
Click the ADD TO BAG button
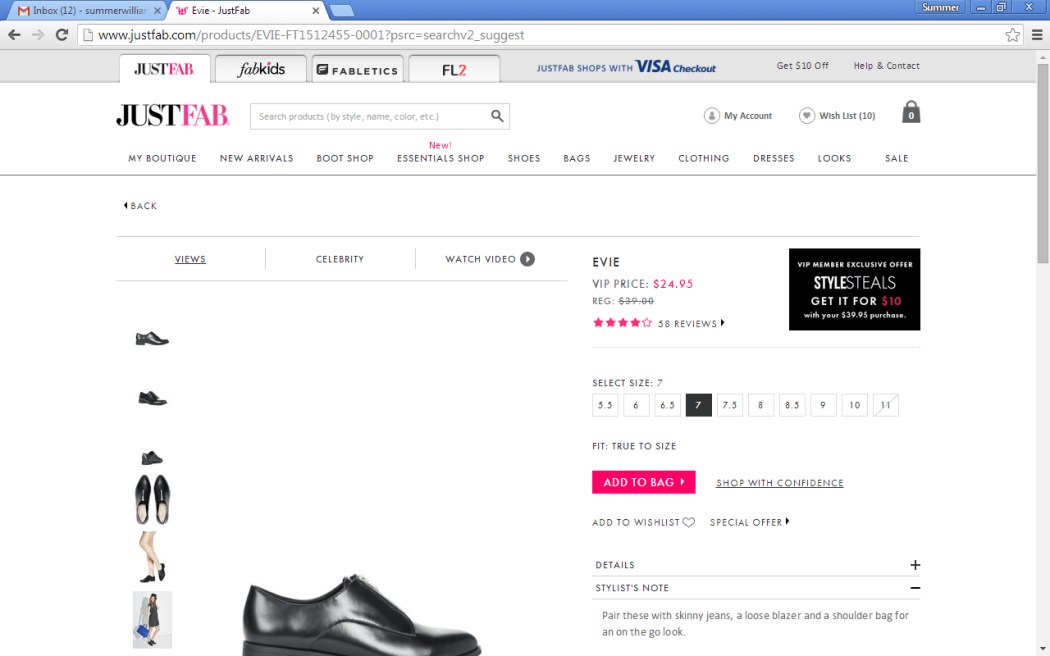tap(643, 482)
